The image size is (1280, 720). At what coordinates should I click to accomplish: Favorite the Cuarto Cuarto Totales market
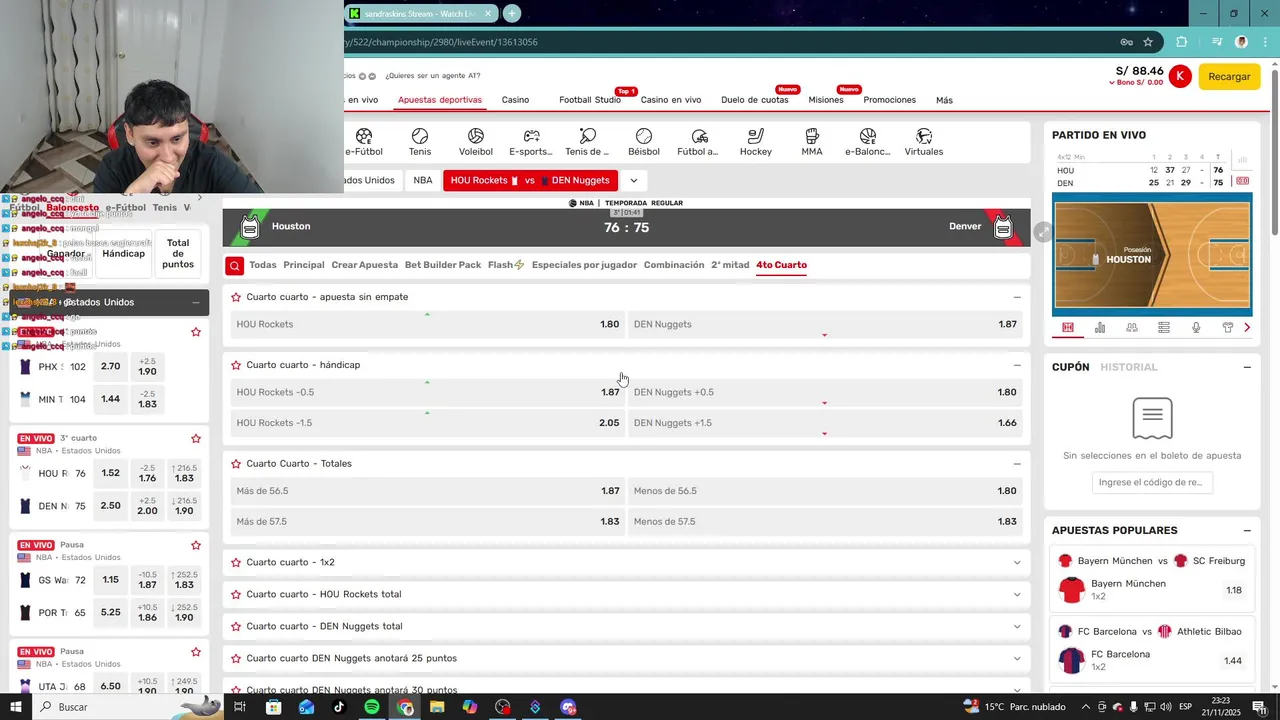click(236, 464)
